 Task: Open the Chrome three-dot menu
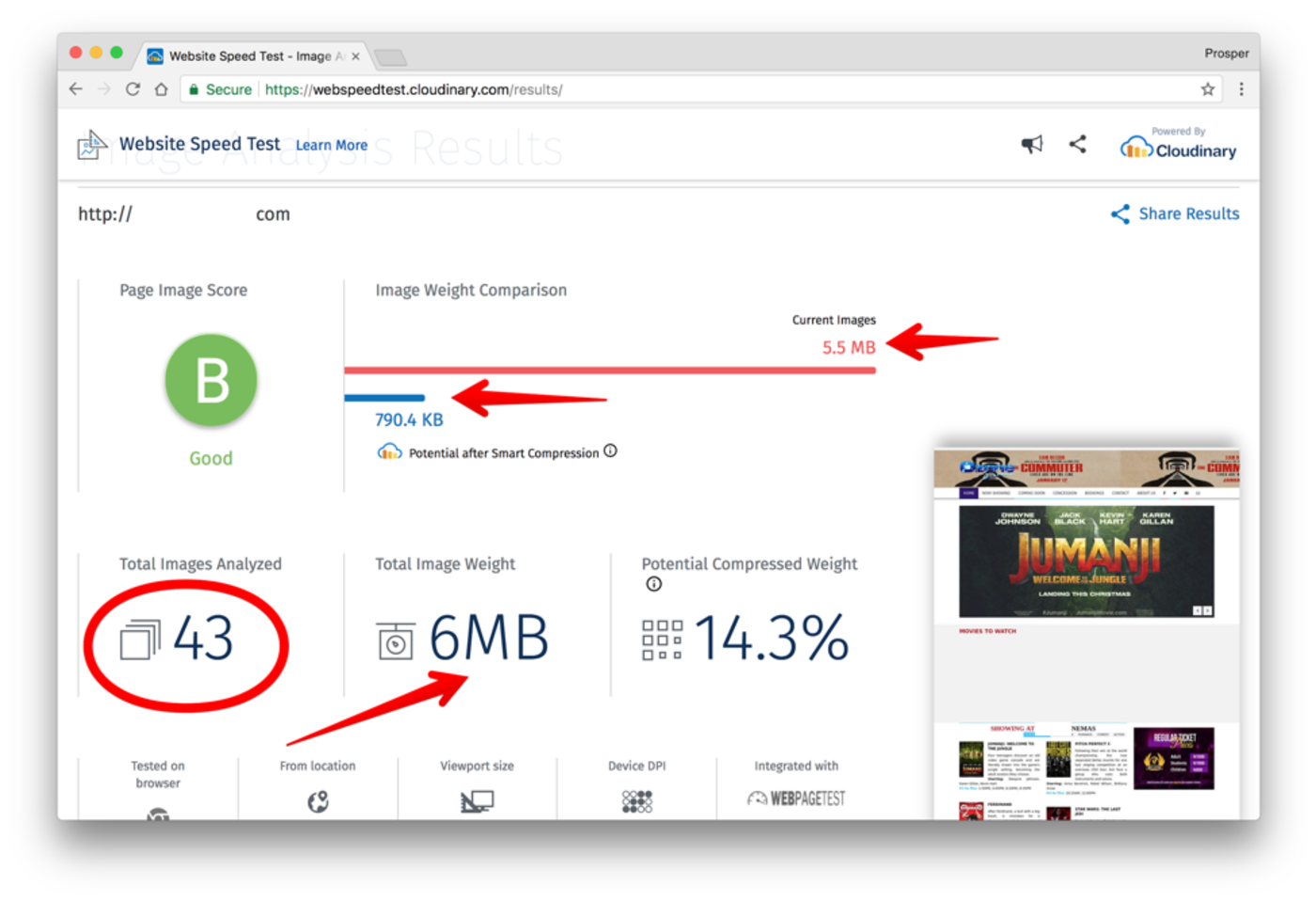1241,89
